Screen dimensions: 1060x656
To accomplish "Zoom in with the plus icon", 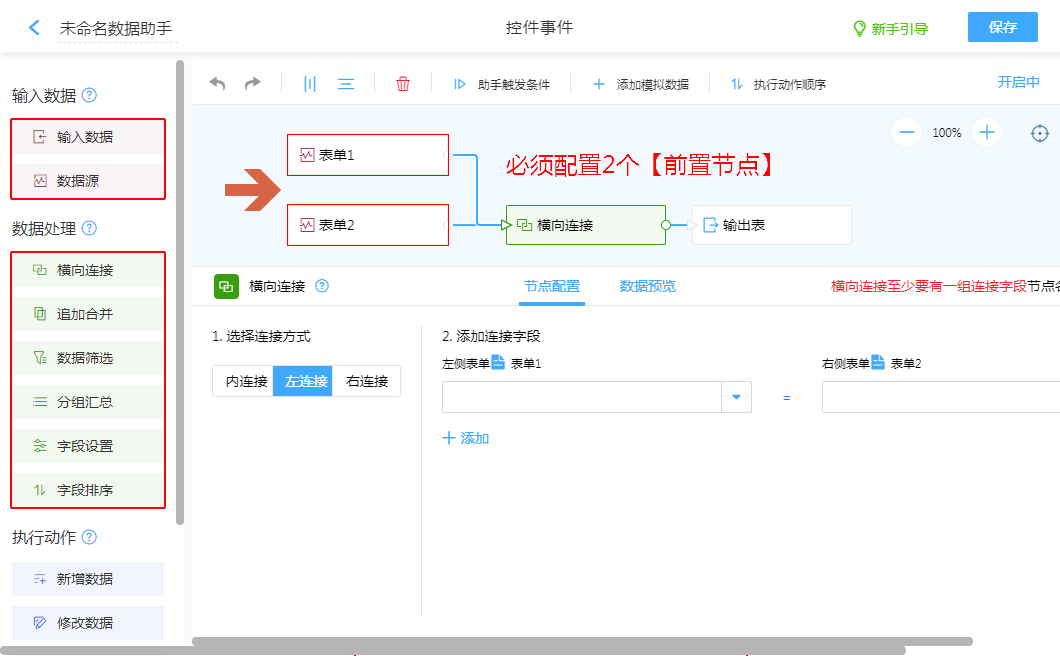I will (x=987, y=132).
